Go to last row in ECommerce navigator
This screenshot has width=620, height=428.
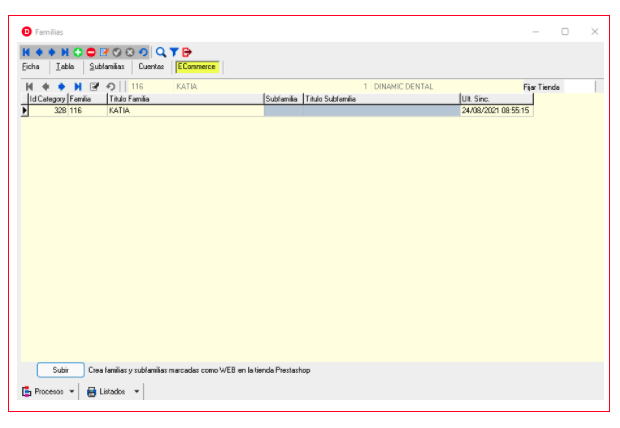pos(78,87)
